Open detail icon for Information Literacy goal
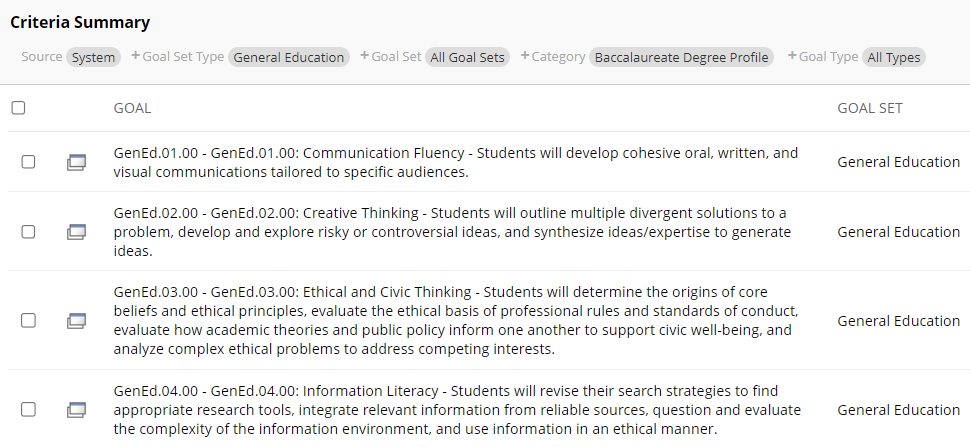 point(76,410)
